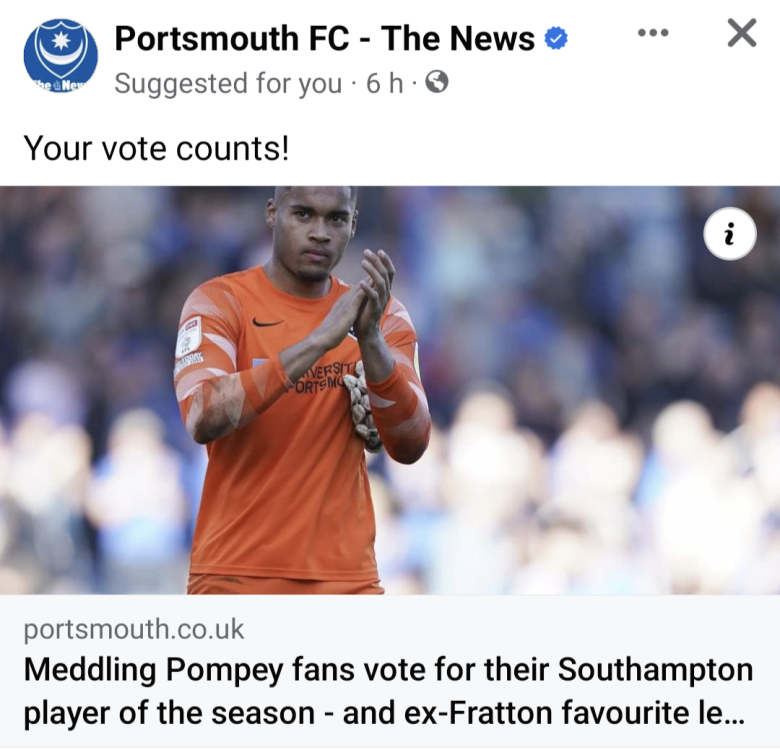The width and height of the screenshot is (780, 750).
Task: Click the Nike logo on the jersey
Action: [x=266, y=322]
